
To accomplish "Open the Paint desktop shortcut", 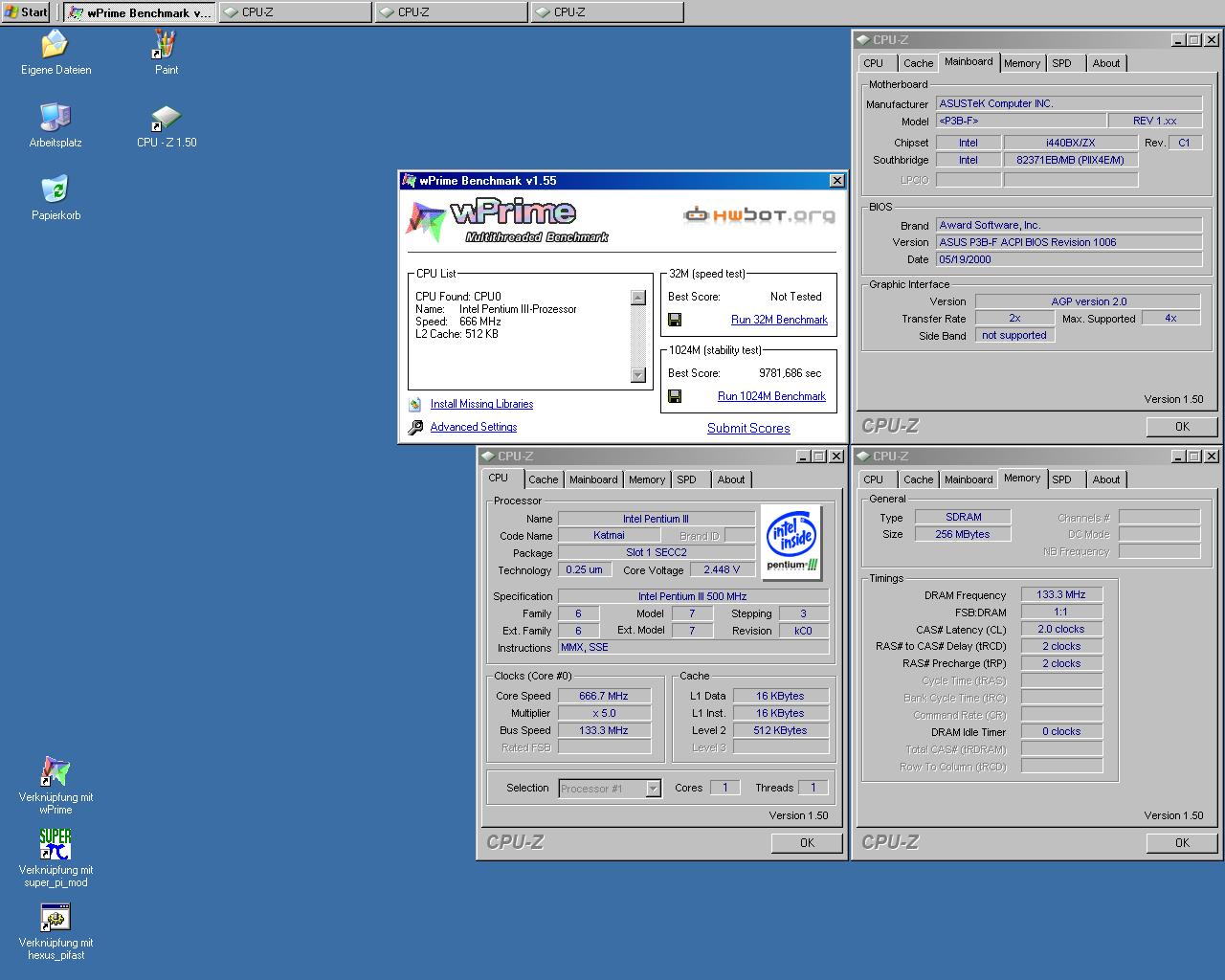I will (167, 53).
